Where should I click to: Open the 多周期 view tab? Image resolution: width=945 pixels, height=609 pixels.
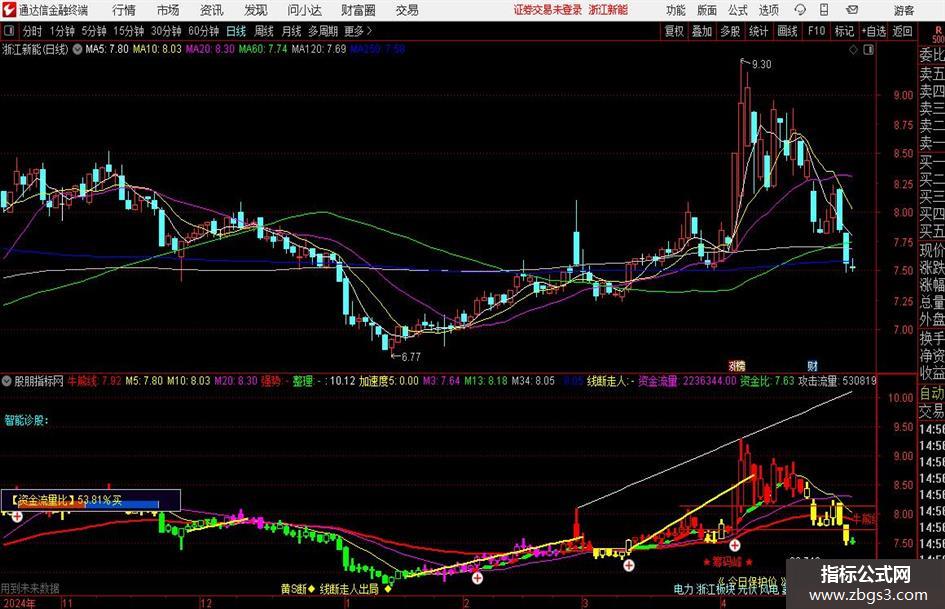tap(323, 31)
